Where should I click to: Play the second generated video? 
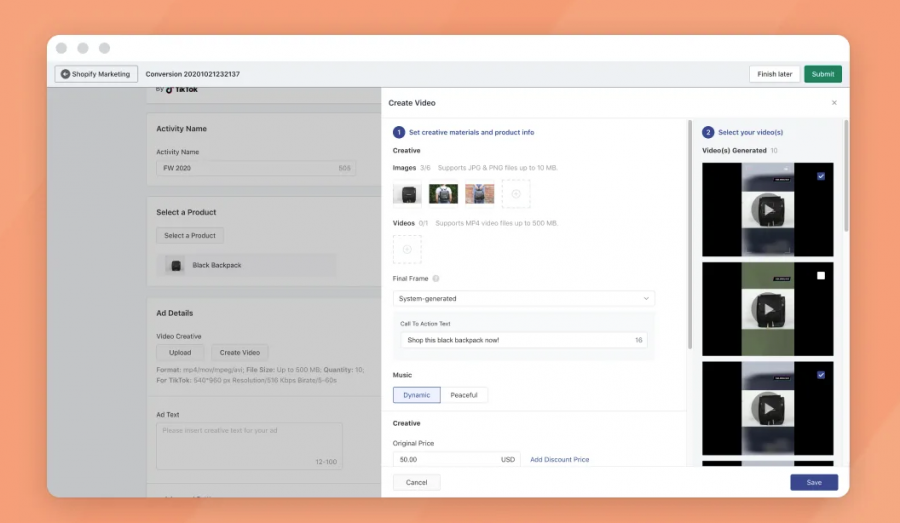coord(768,309)
